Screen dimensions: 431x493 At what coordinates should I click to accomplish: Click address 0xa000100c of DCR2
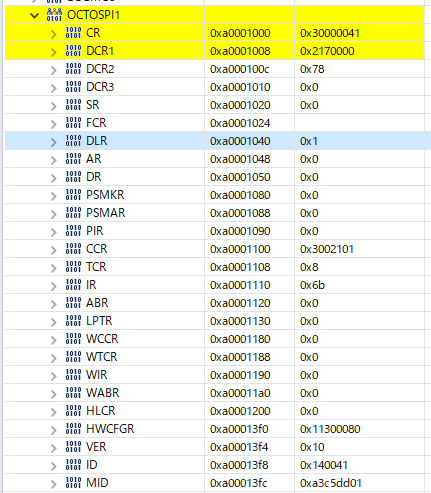click(239, 69)
